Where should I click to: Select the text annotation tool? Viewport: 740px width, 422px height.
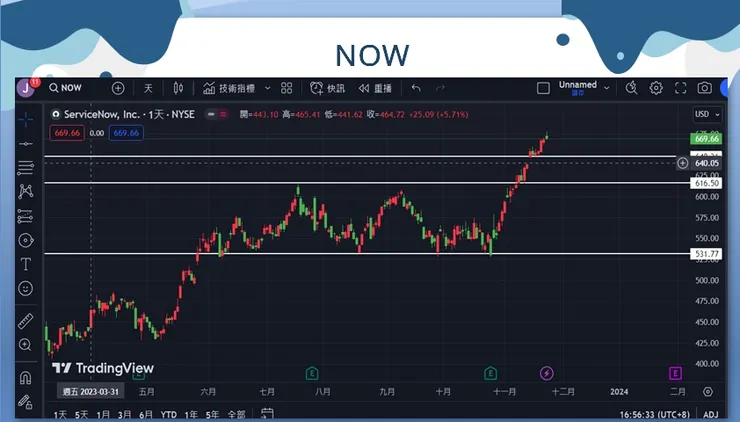point(25,264)
